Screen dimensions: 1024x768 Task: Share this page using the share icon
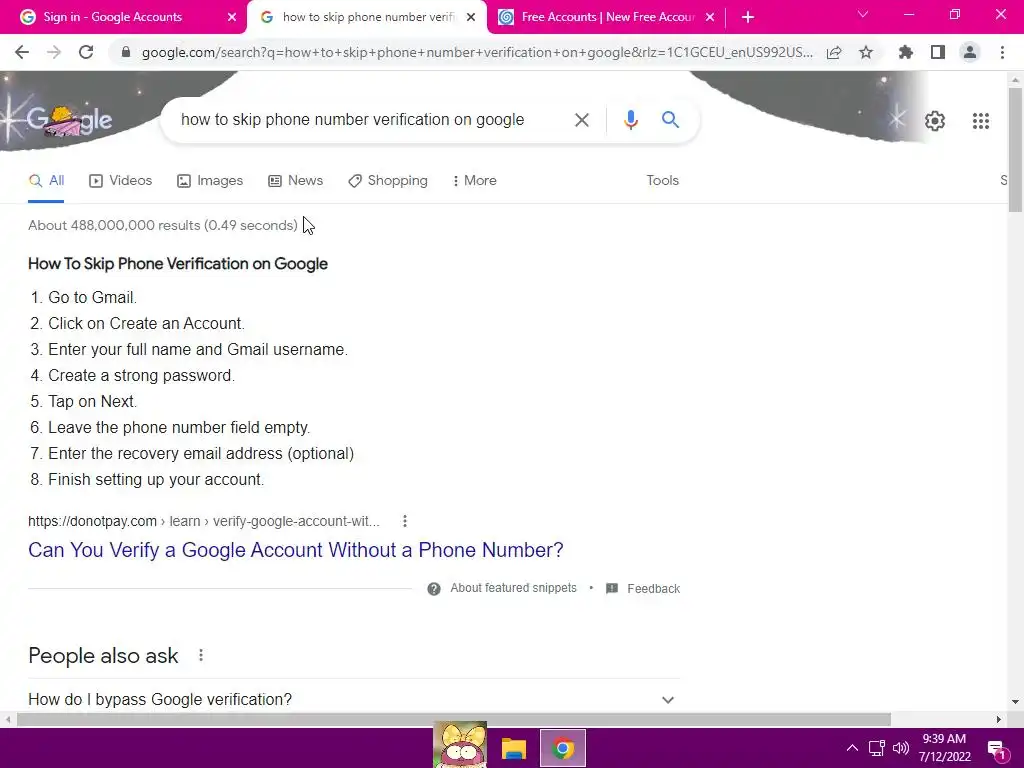tap(834, 52)
